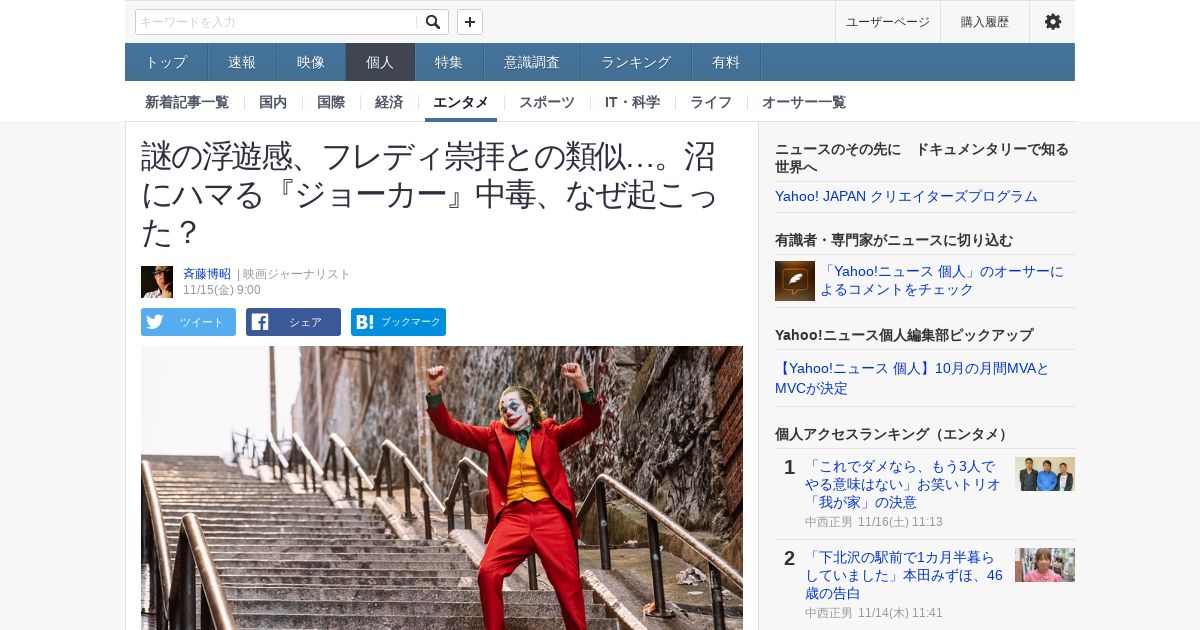Open ranking 2 article about 本田みずほ
Image resolution: width=1200 pixels, height=630 pixels.
click(x=904, y=575)
